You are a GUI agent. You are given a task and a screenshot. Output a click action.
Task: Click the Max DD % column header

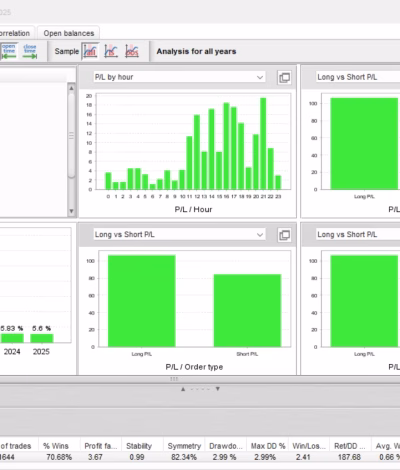pos(268,446)
